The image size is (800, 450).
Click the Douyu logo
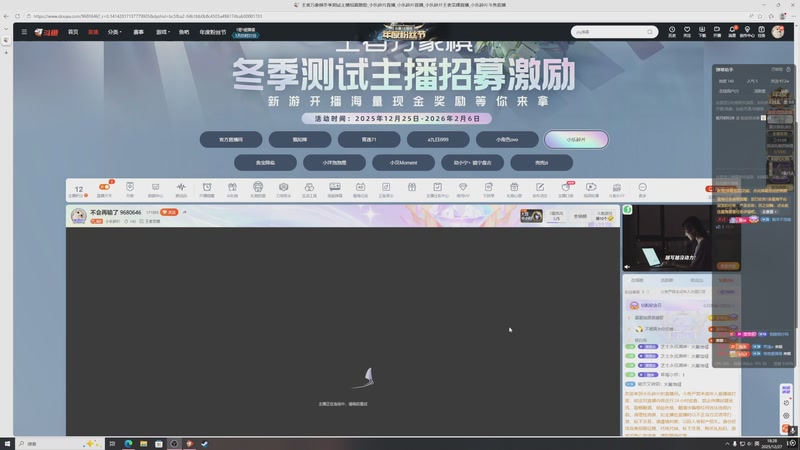coord(46,32)
